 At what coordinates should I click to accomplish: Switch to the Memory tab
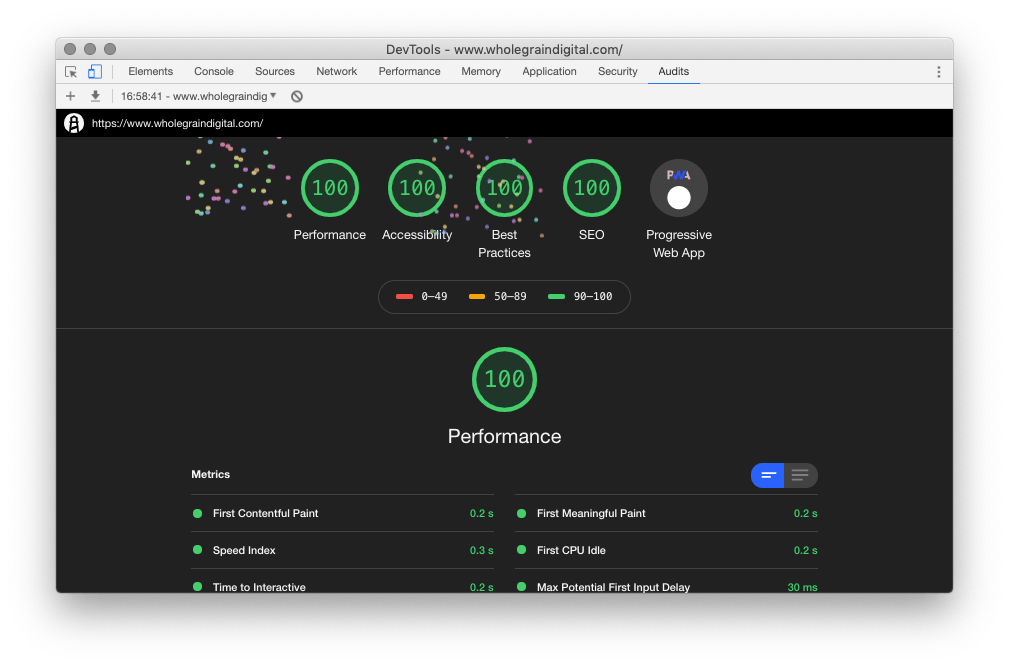click(x=481, y=71)
